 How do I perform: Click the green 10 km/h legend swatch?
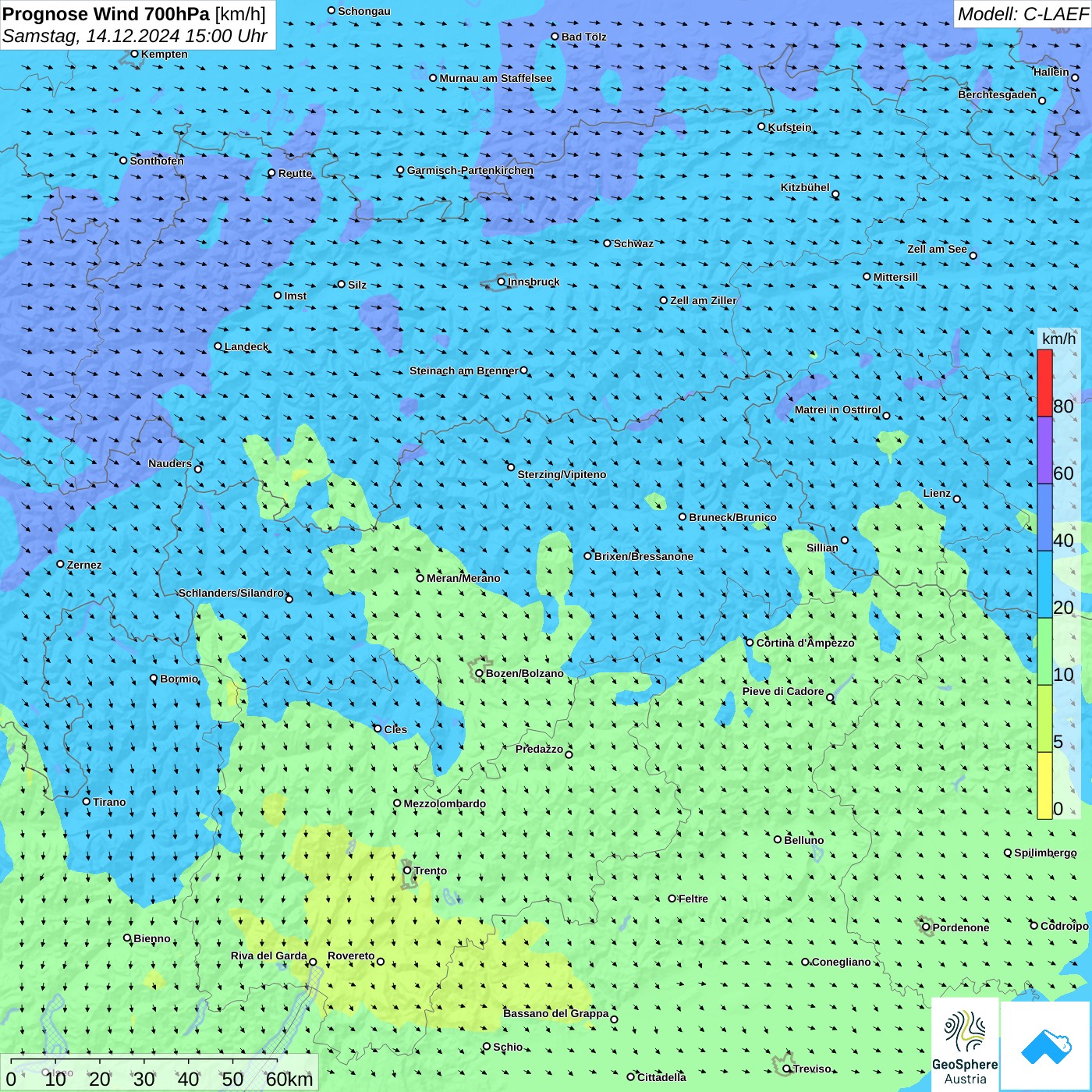(1044, 652)
